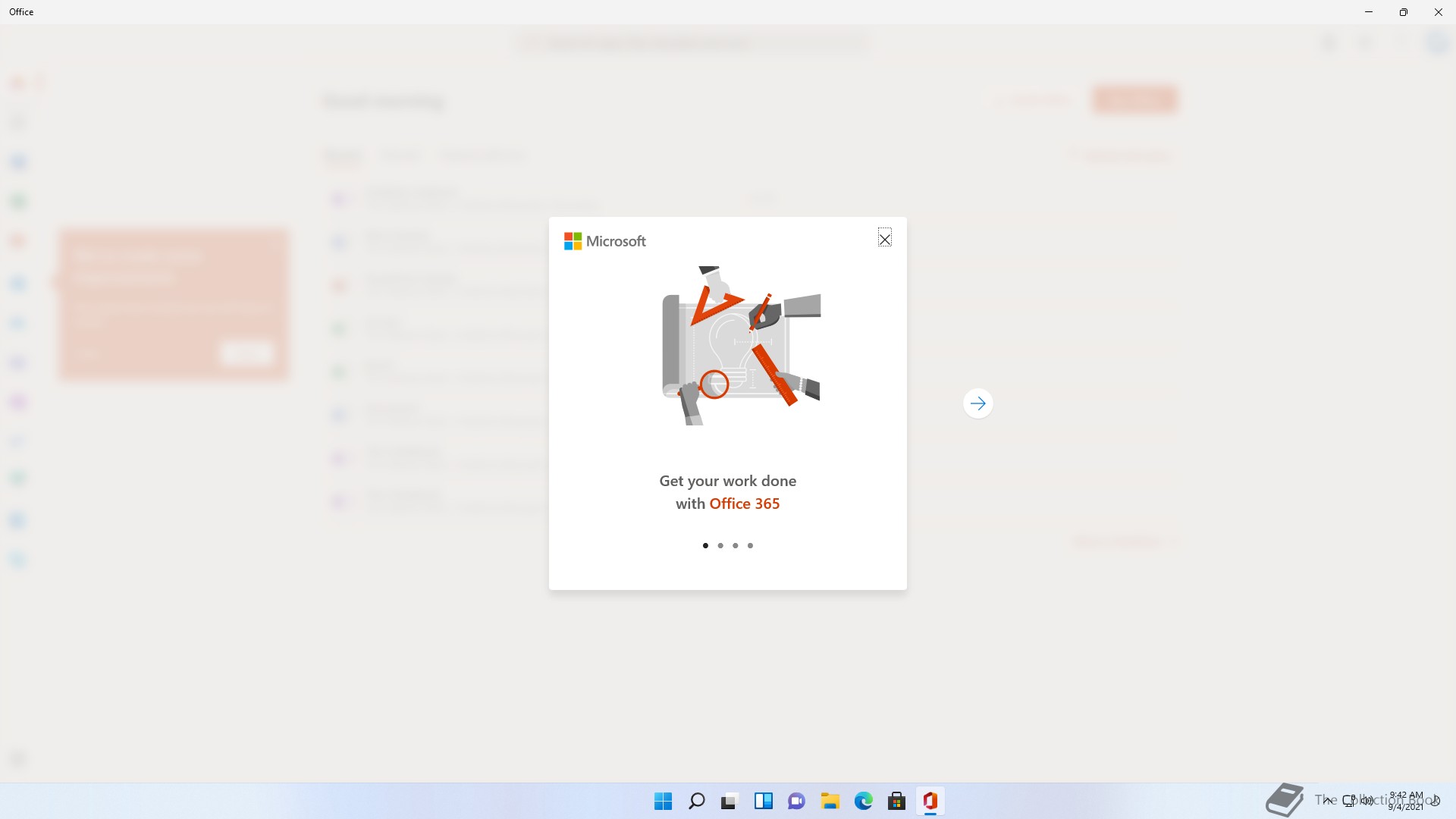Click the "Office 365" orange text
Image resolution: width=1456 pixels, height=819 pixels.
coord(744,504)
